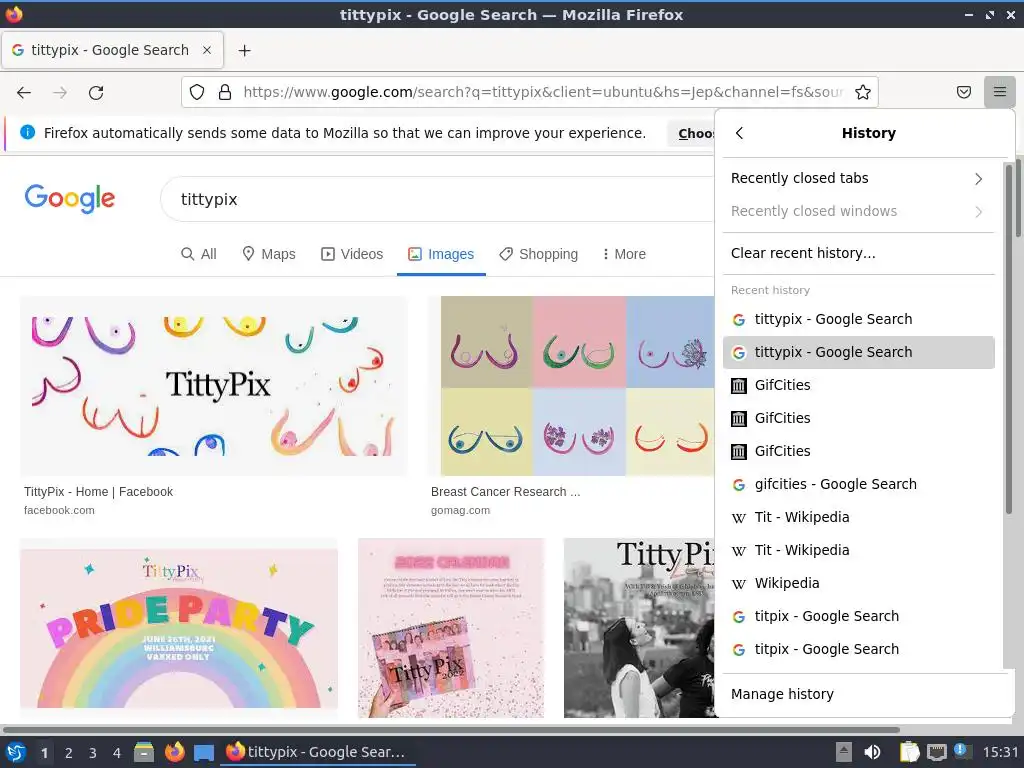The height and width of the screenshot is (768, 1024).
Task: Click the page horizontal scrollbar
Action: click(x=451, y=729)
